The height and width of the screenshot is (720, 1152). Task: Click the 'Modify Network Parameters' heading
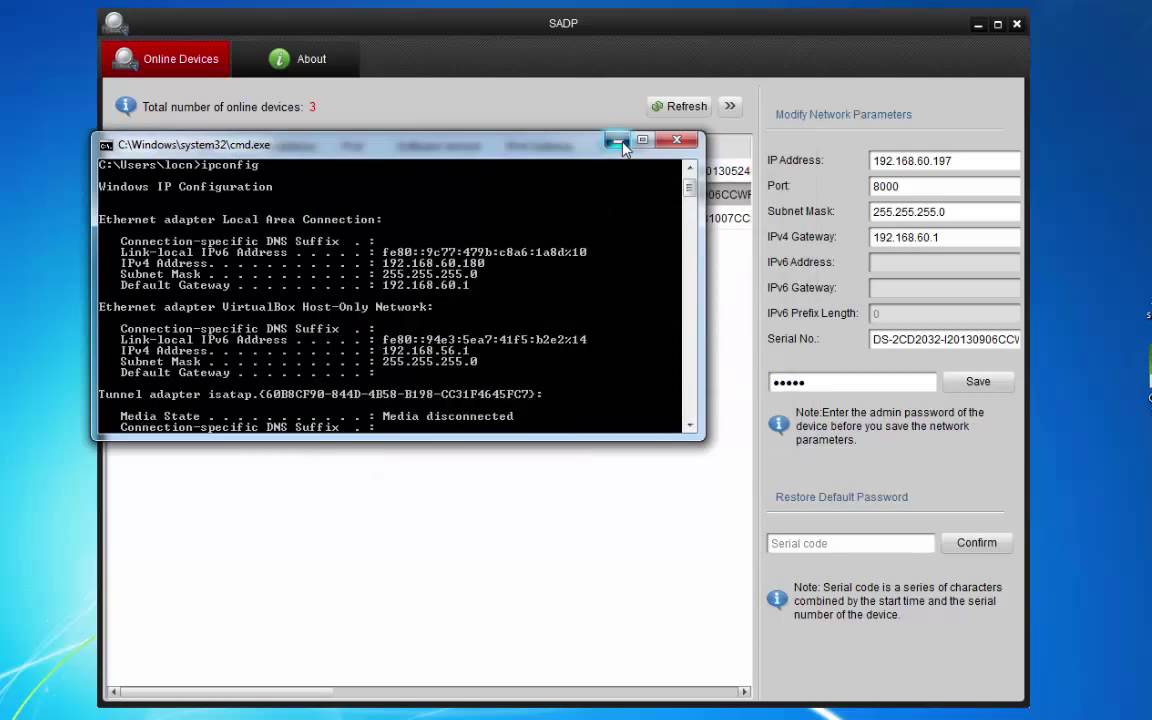click(843, 115)
